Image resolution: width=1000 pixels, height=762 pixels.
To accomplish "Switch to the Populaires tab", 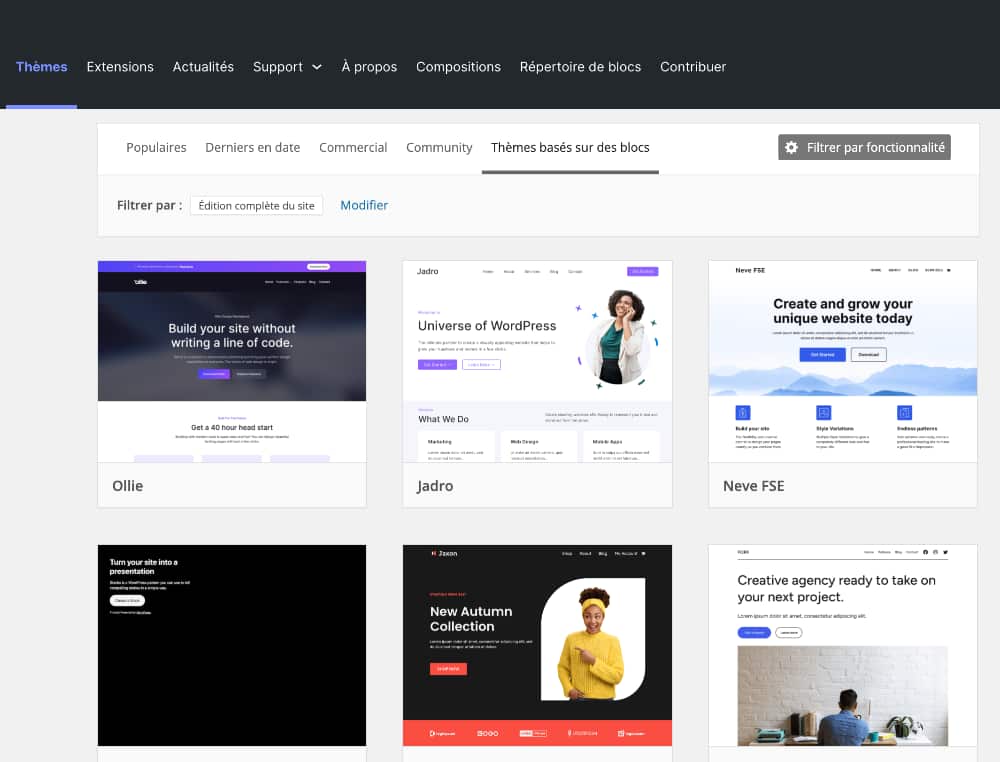I will pyautogui.click(x=156, y=147).
